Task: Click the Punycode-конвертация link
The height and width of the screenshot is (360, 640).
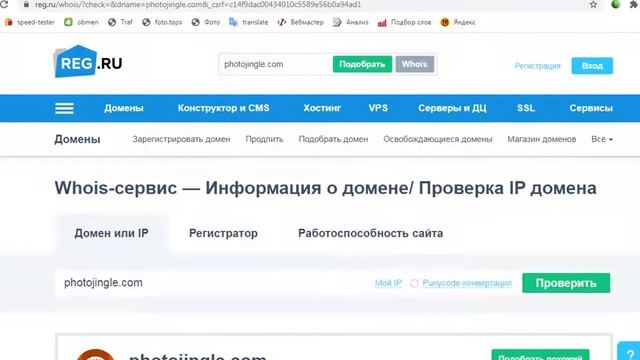Action: (467, 283)
